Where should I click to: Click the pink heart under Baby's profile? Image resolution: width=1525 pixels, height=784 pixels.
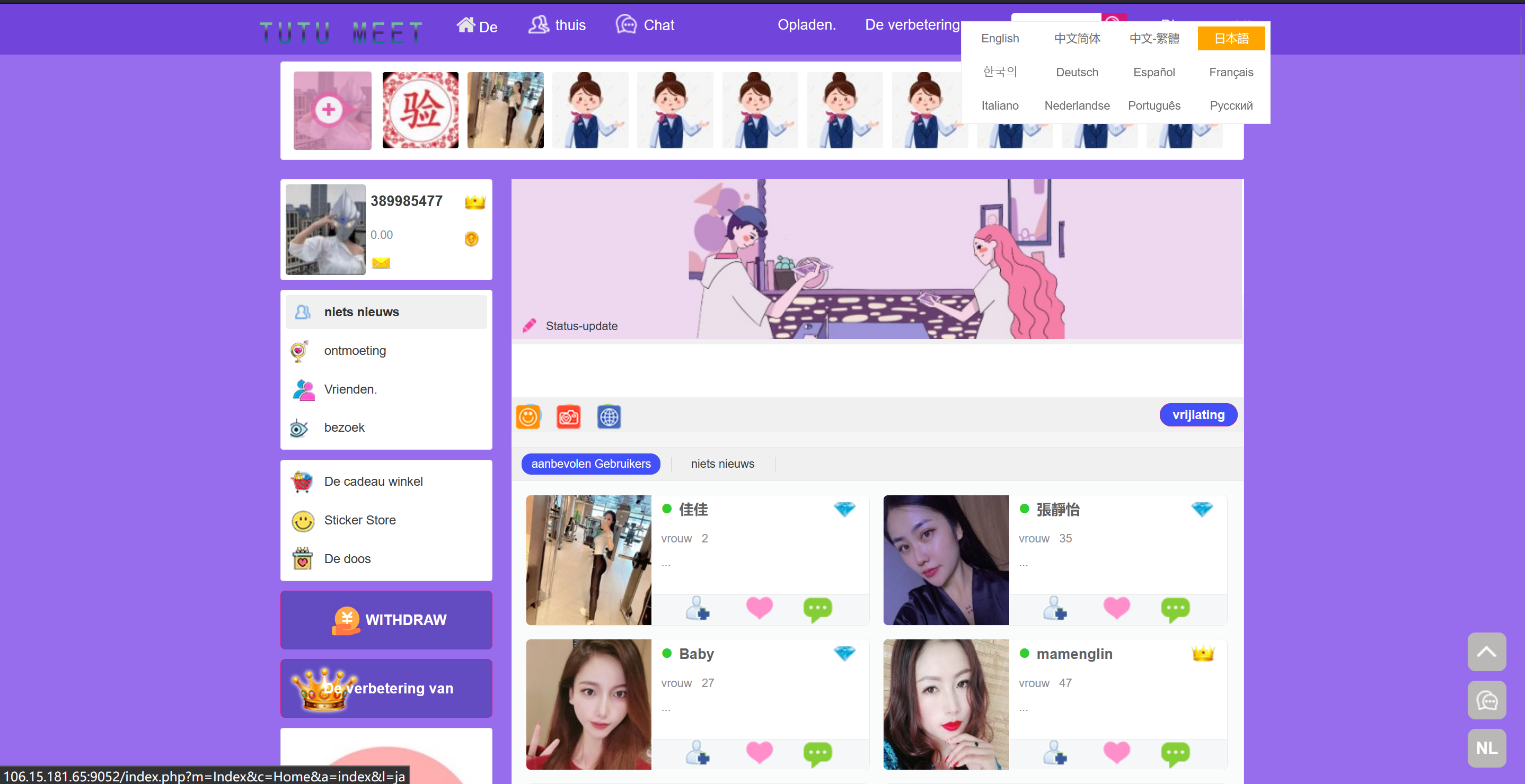click(759, 752)
